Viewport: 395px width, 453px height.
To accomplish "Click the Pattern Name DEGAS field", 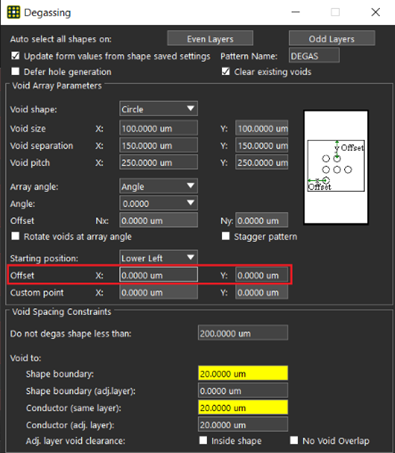I will [x=314, y=56].
